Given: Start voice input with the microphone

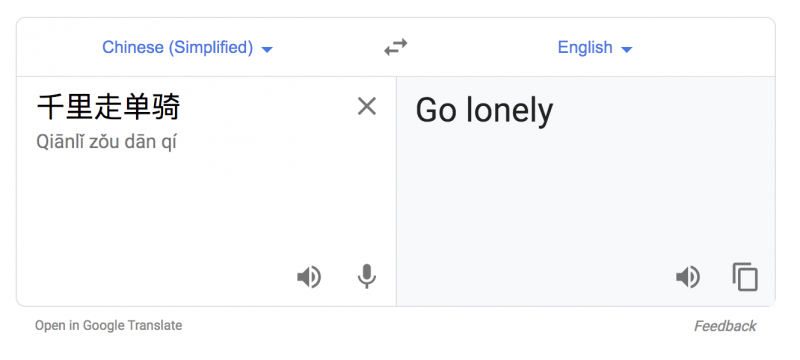Looking at the screenshot, I should [x=366, y=277].
